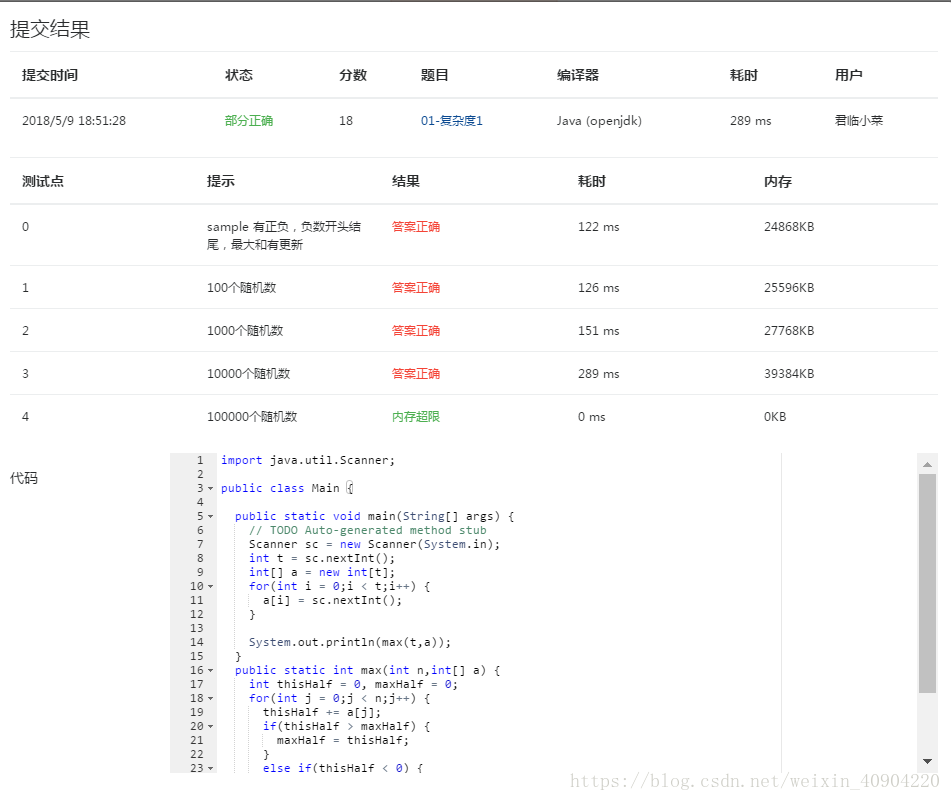951x801 pixels.
Task: Collapse the for loop fold at line 10
Action: [210, 586]
